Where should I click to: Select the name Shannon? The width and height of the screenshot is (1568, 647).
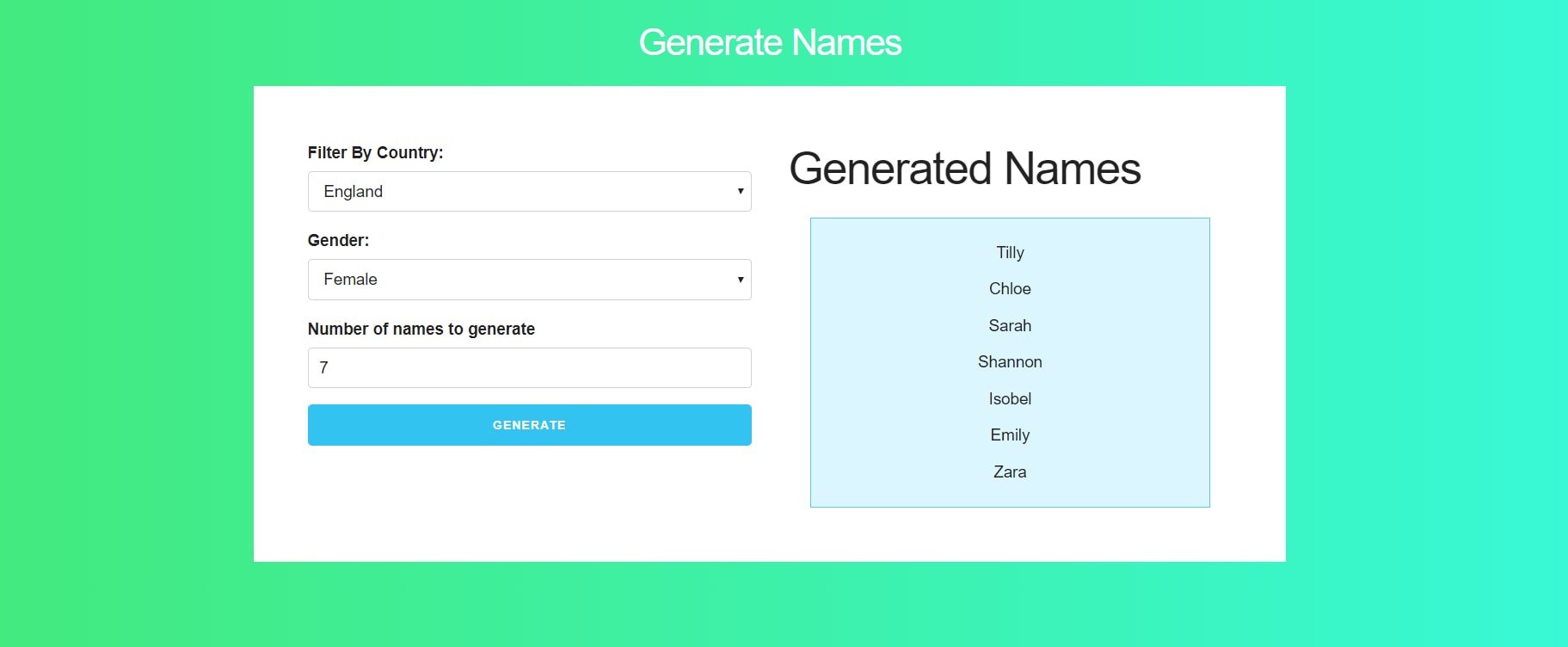coord(1009,362)
